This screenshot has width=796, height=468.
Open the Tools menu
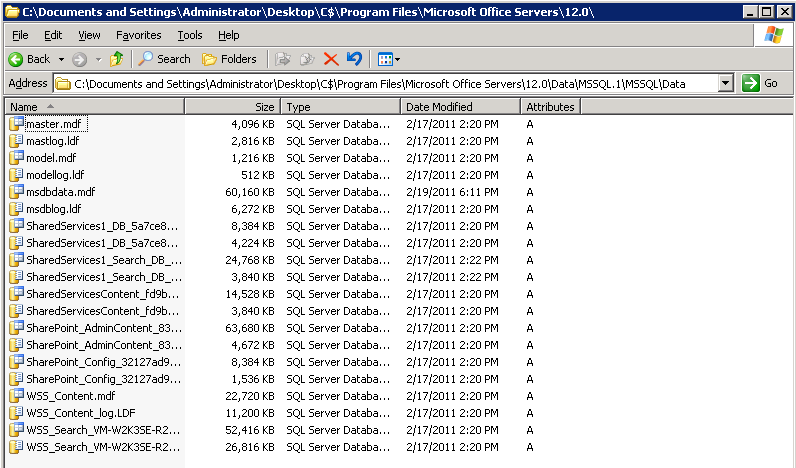click(190, 35)
